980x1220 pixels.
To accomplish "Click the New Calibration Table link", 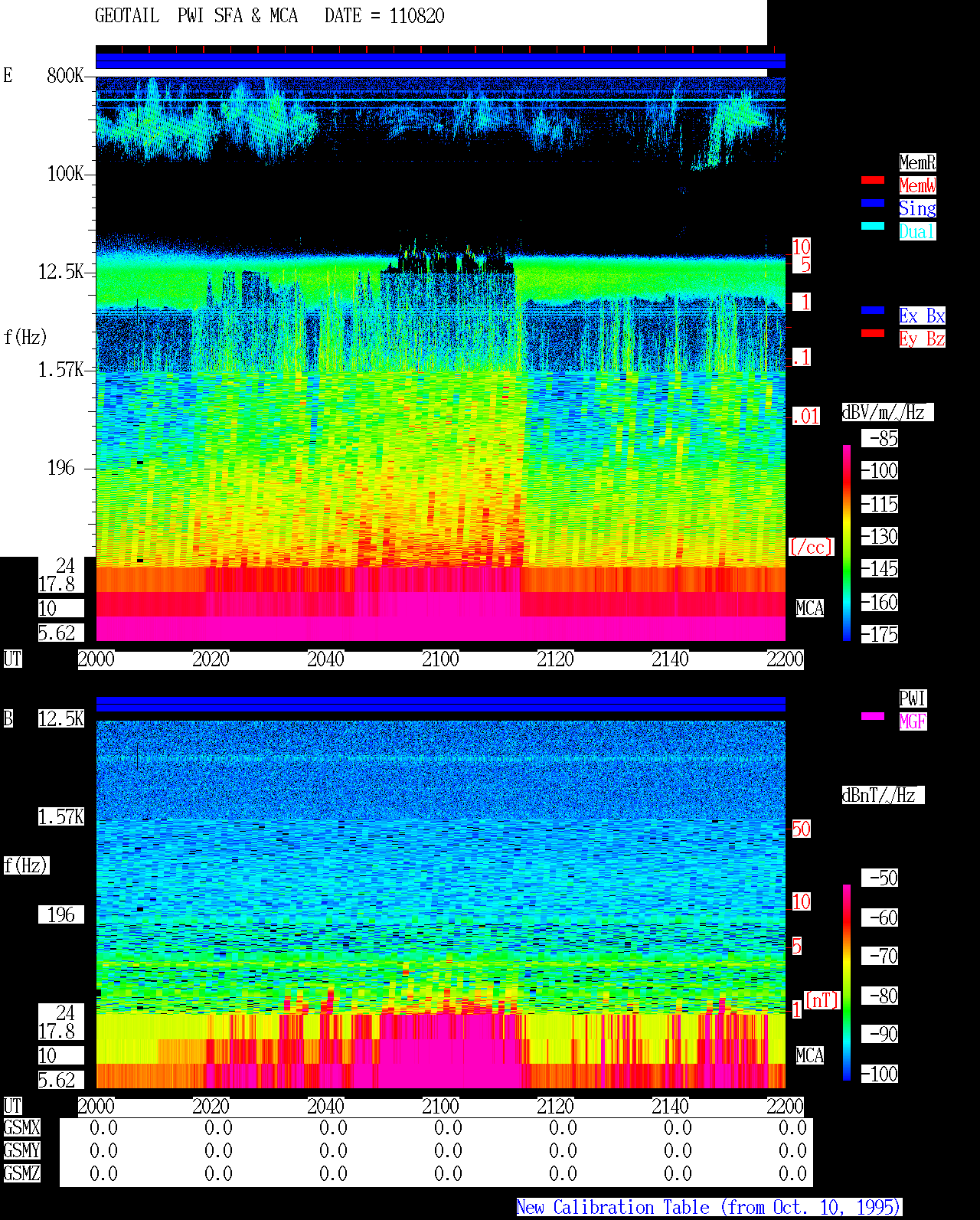I will (x=709, y=1208).
